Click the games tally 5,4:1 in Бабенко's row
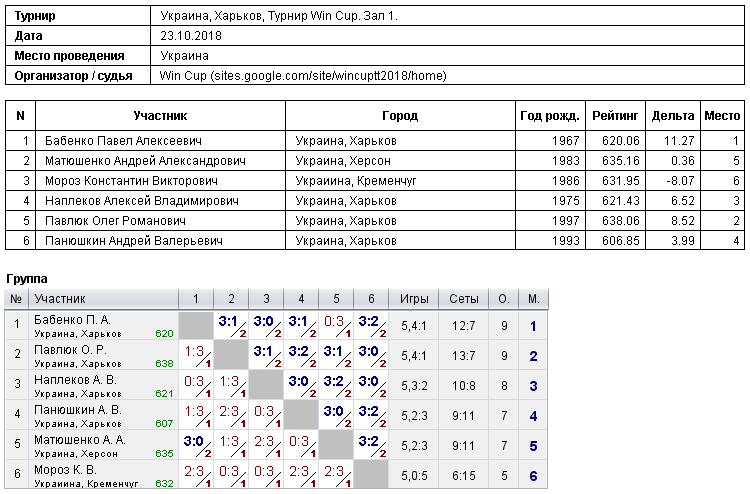The image size is (750, 494). (x=414, y=326)
